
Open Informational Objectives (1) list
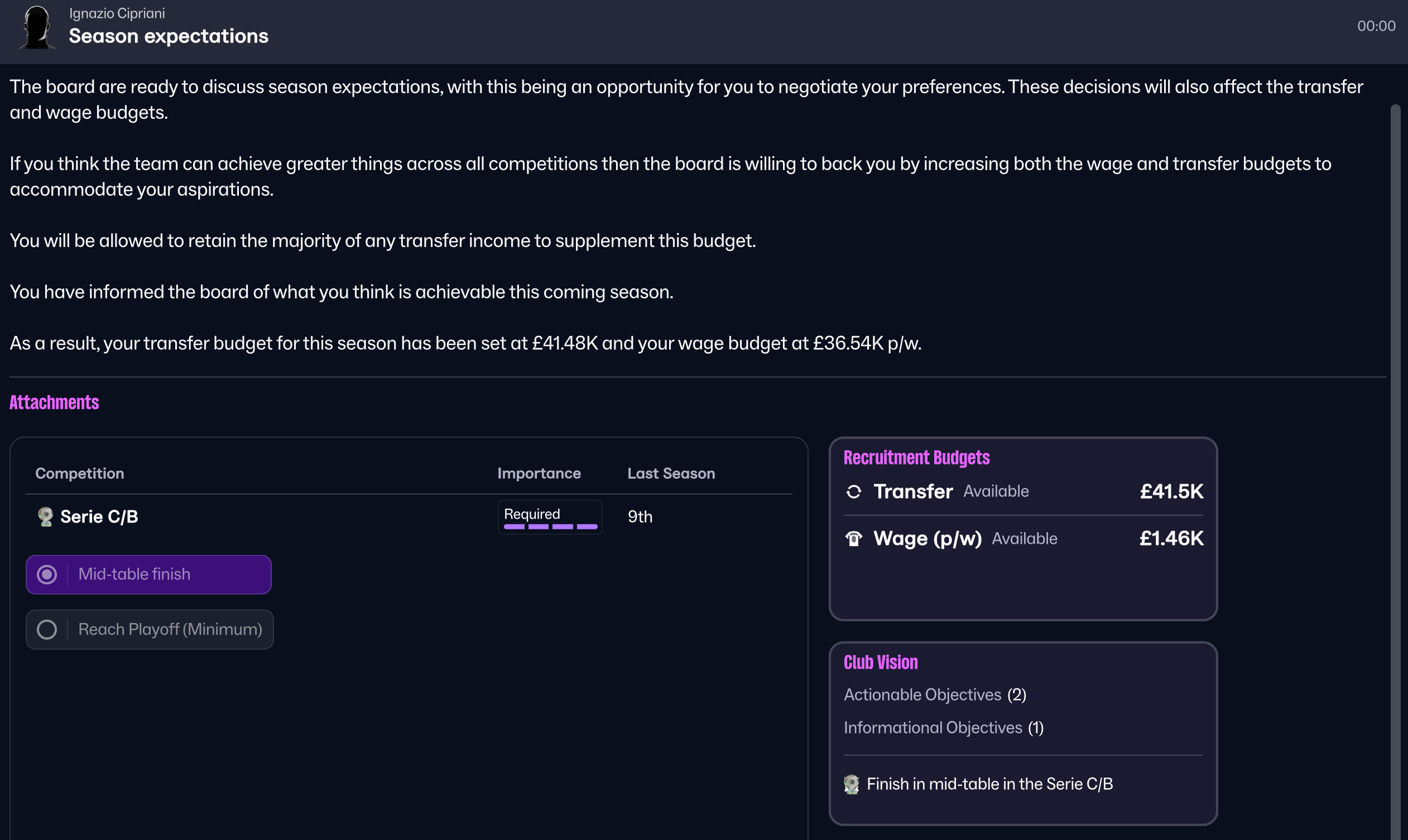[943, 727]
